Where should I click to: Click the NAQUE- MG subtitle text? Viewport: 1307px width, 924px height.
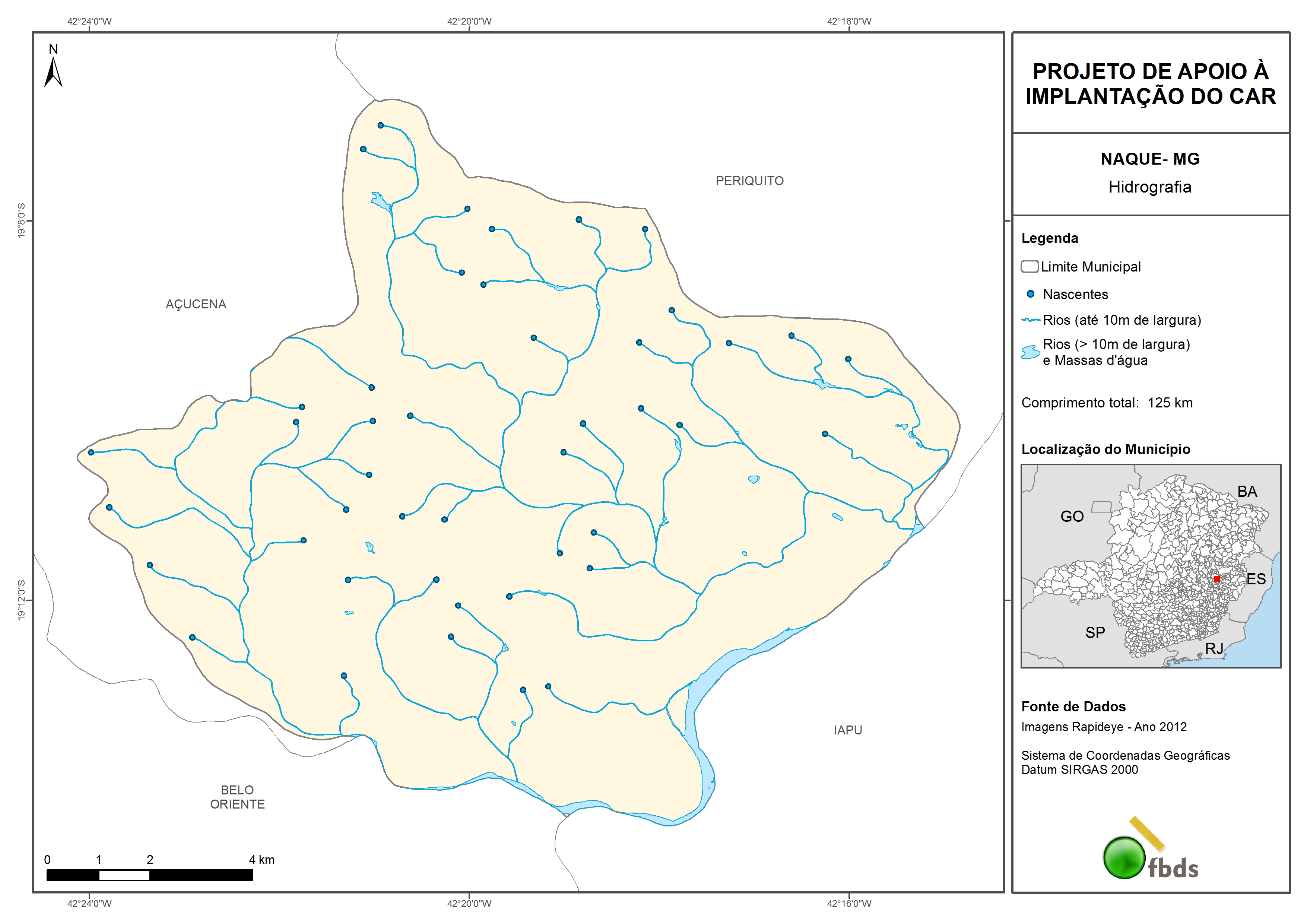1150,159
